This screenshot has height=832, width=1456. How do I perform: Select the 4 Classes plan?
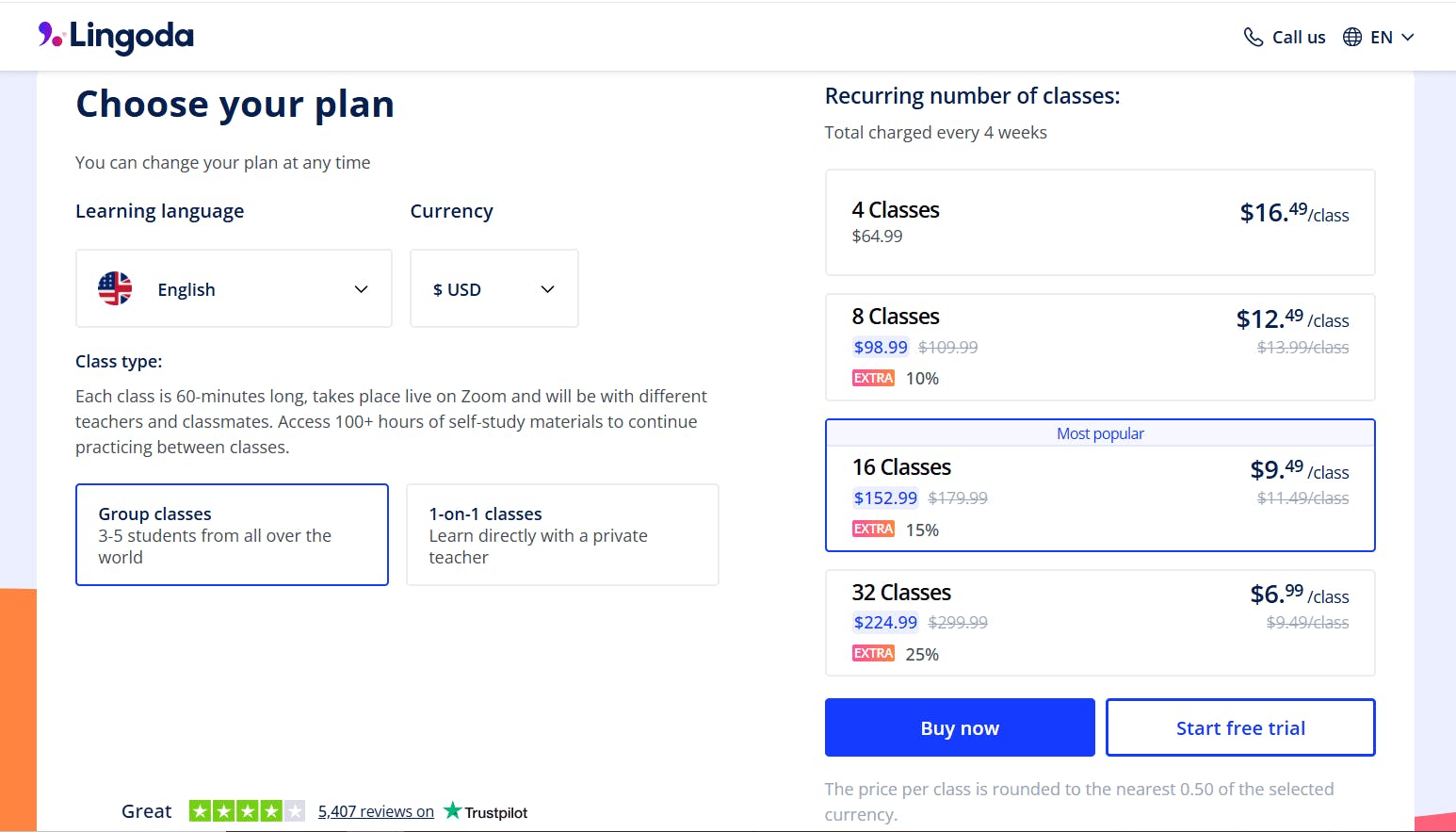point(1099,221)
